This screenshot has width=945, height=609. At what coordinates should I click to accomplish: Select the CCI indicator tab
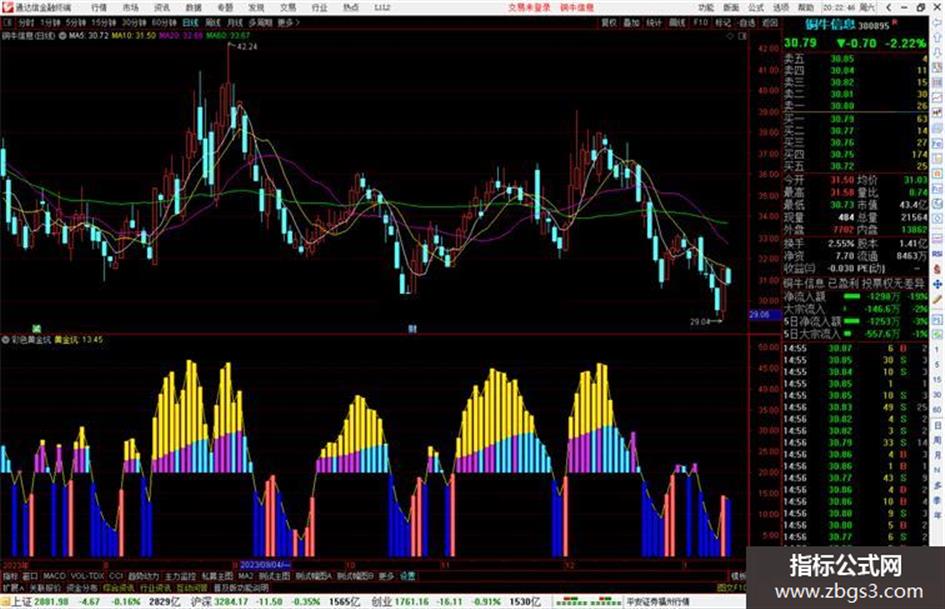pos(116,576)
